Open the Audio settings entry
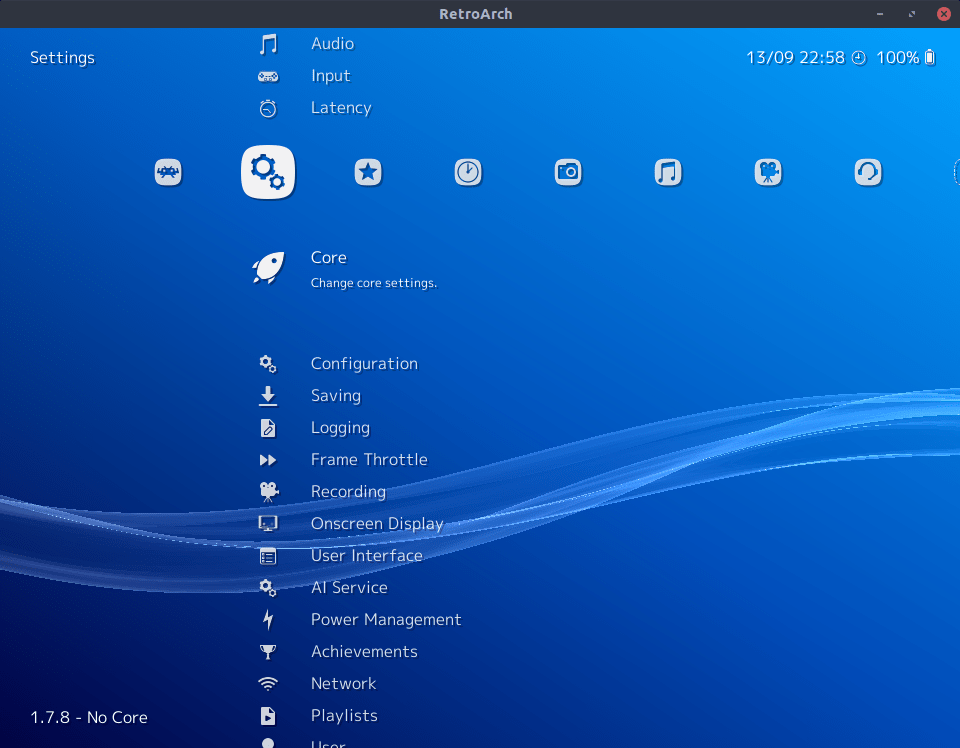960x748 pixels. (x=332, y=44)
